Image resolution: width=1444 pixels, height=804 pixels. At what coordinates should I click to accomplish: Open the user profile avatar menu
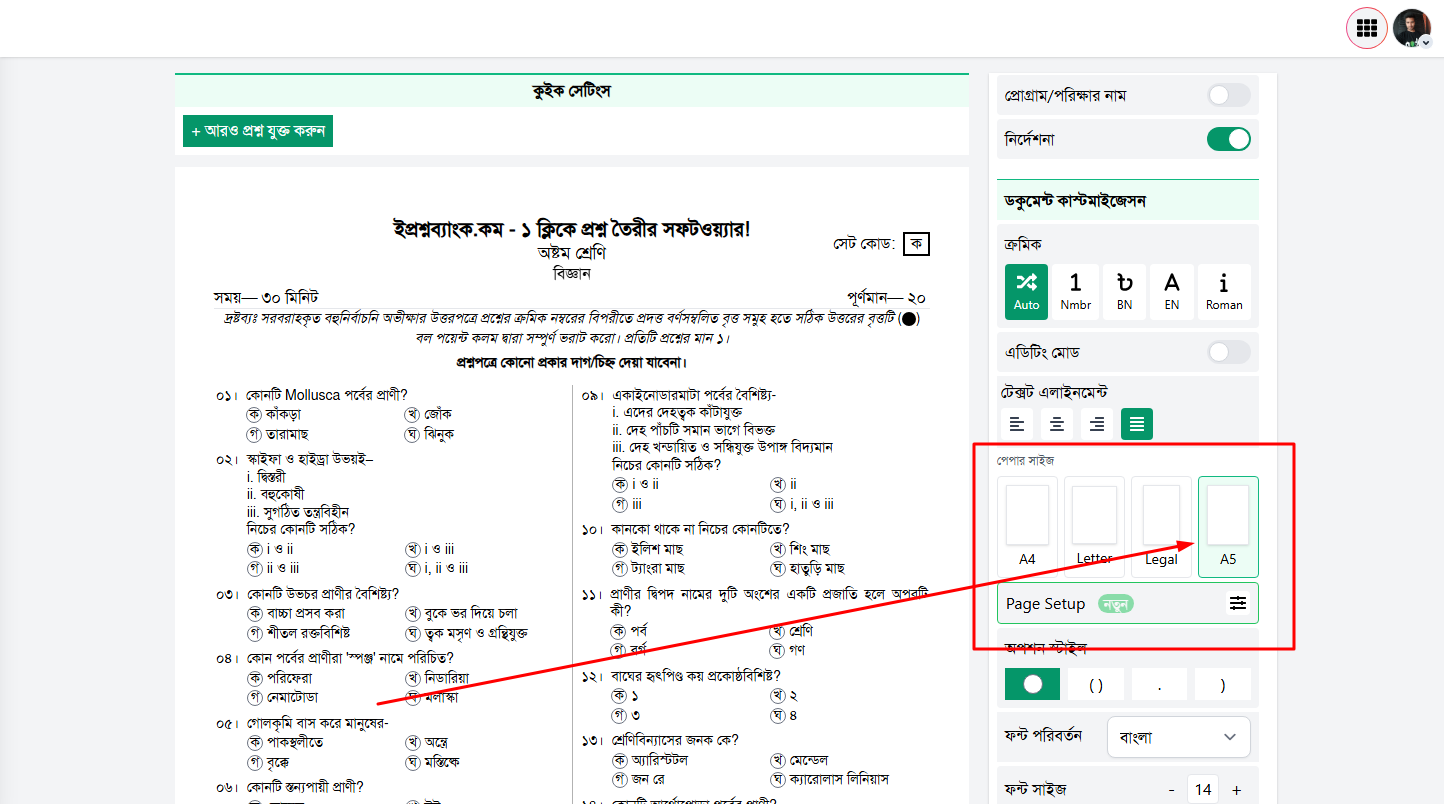tap(1412, 28)
